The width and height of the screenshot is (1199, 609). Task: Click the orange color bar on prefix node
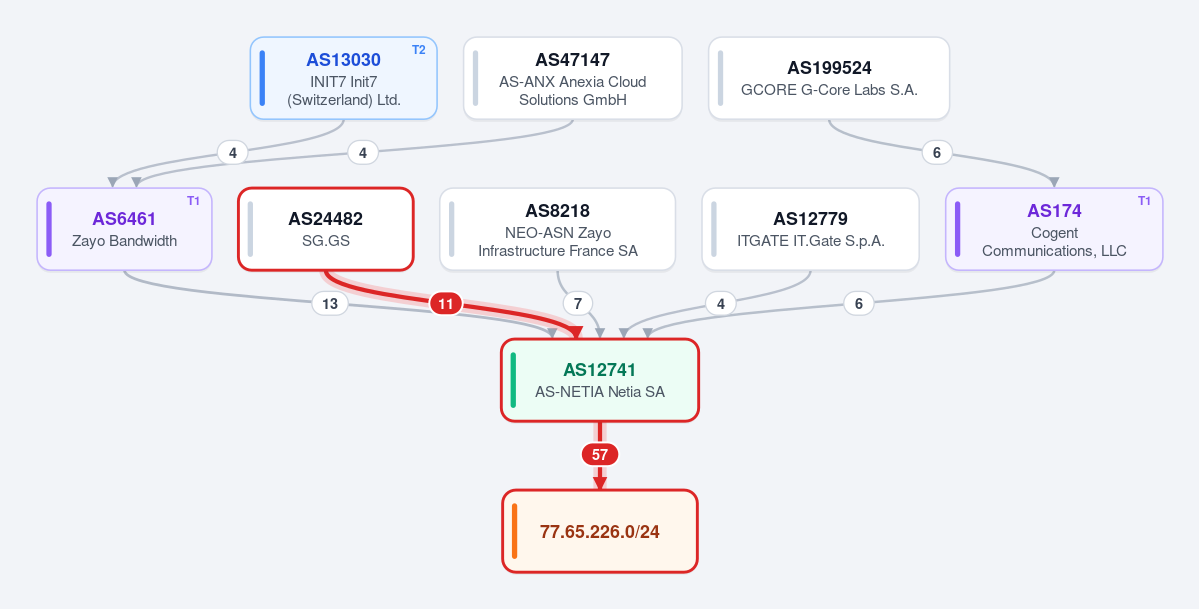point(515,531)
